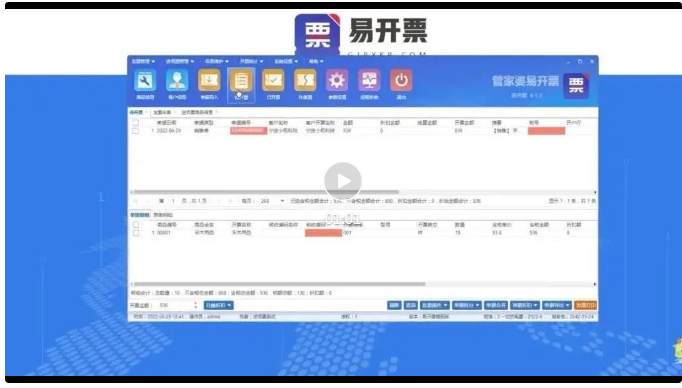Viewport: 682px width, 388px height.
Task: Play the video with the center play button
Action: point(343,181)
